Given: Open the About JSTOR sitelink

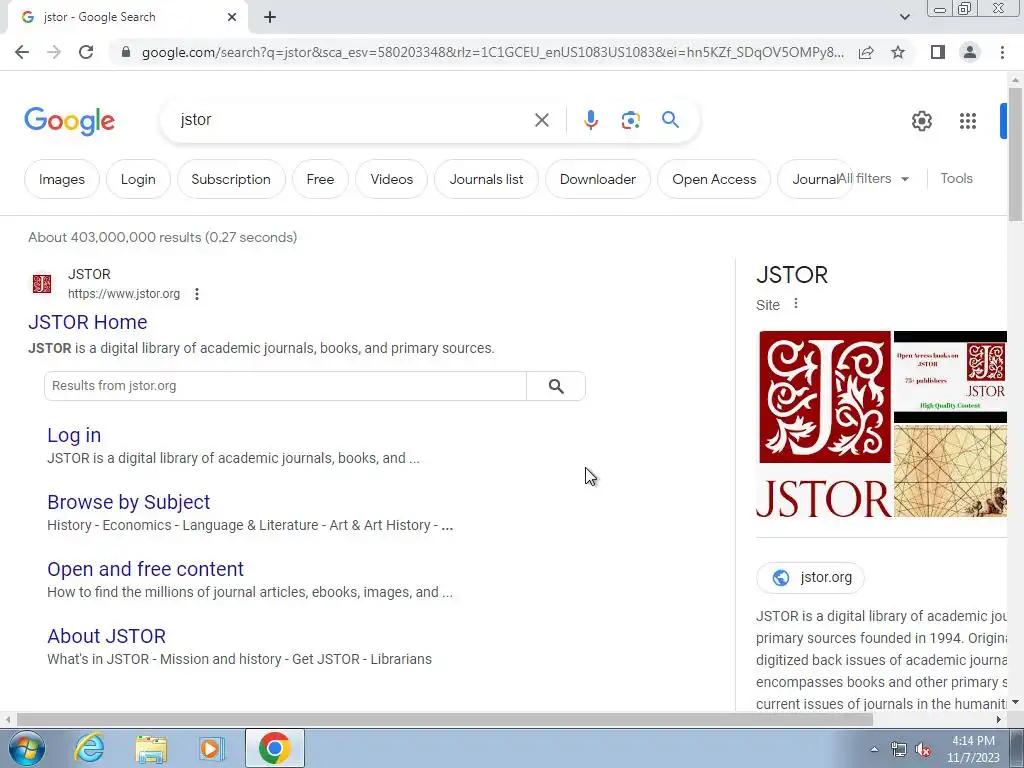Looking at the screenshot, I should click(x=106, y=635).
